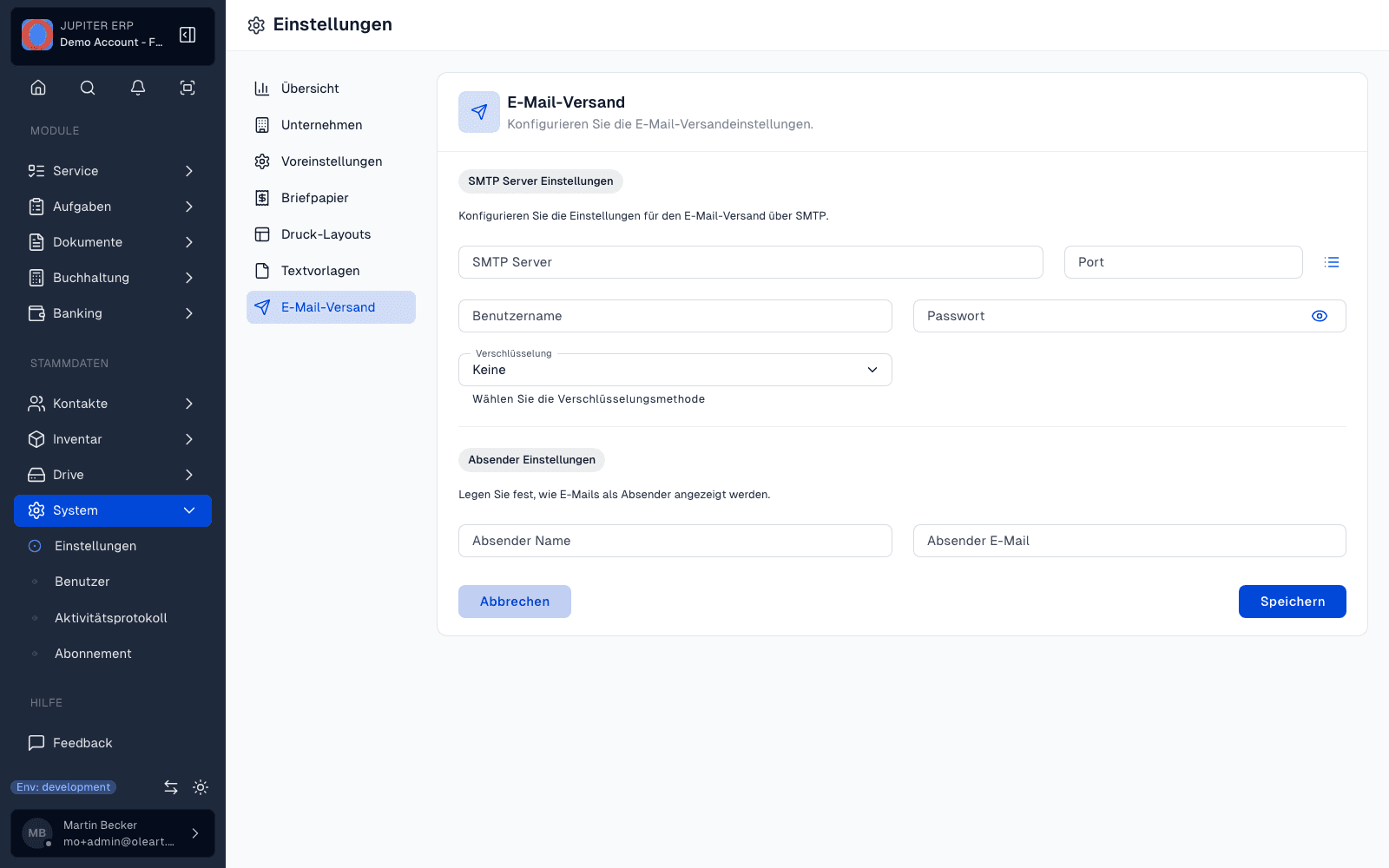Click the Demo Account name text
The image size is (1389, 868).
coord(111,43)
